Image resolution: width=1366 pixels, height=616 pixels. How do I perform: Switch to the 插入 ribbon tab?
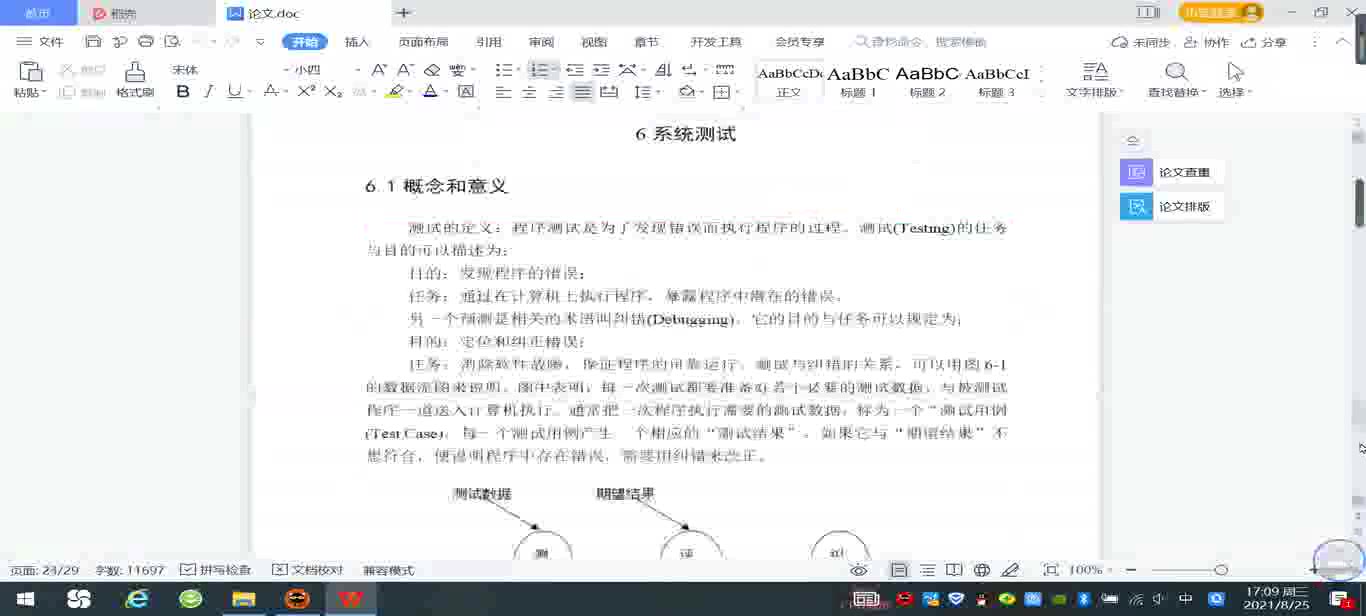coord(357,42)
